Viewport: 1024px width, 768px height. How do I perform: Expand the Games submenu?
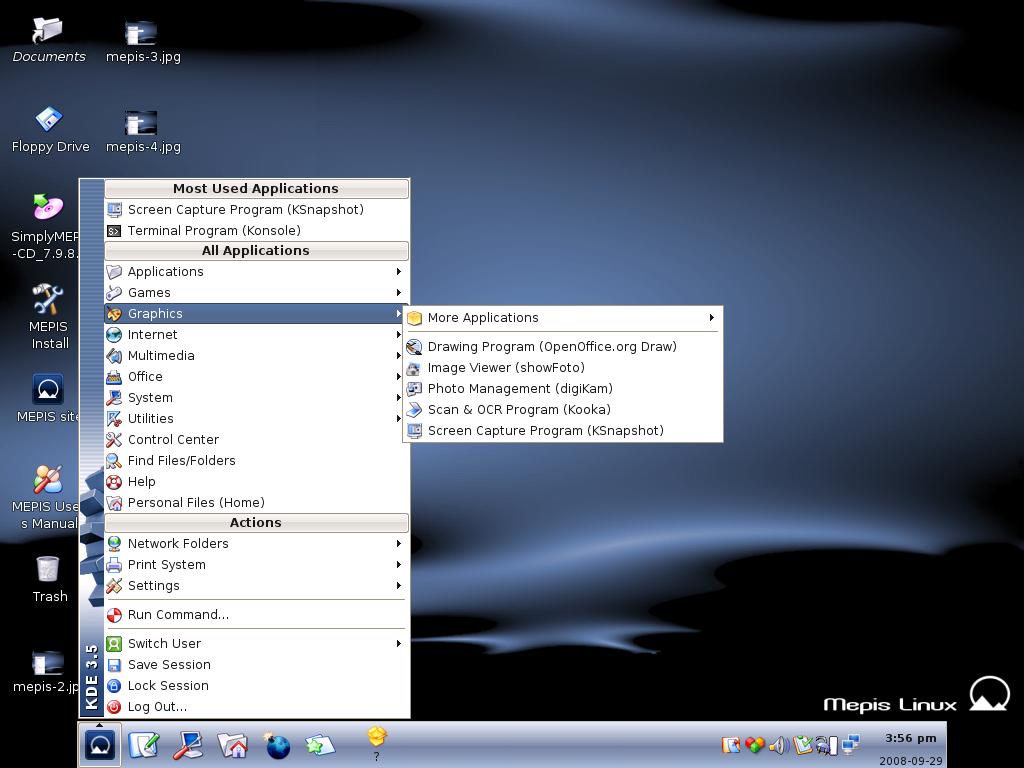257,293
